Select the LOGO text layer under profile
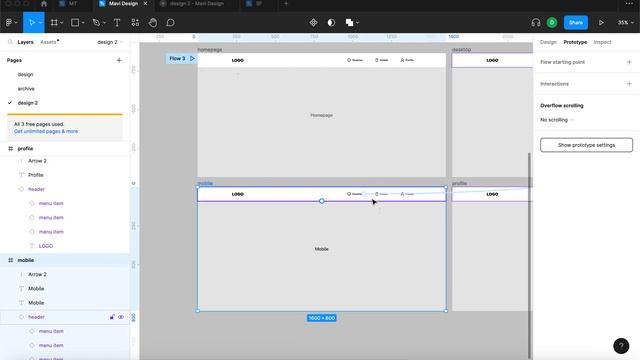Viewport: 640px width, 360px height. coord(46,246)
